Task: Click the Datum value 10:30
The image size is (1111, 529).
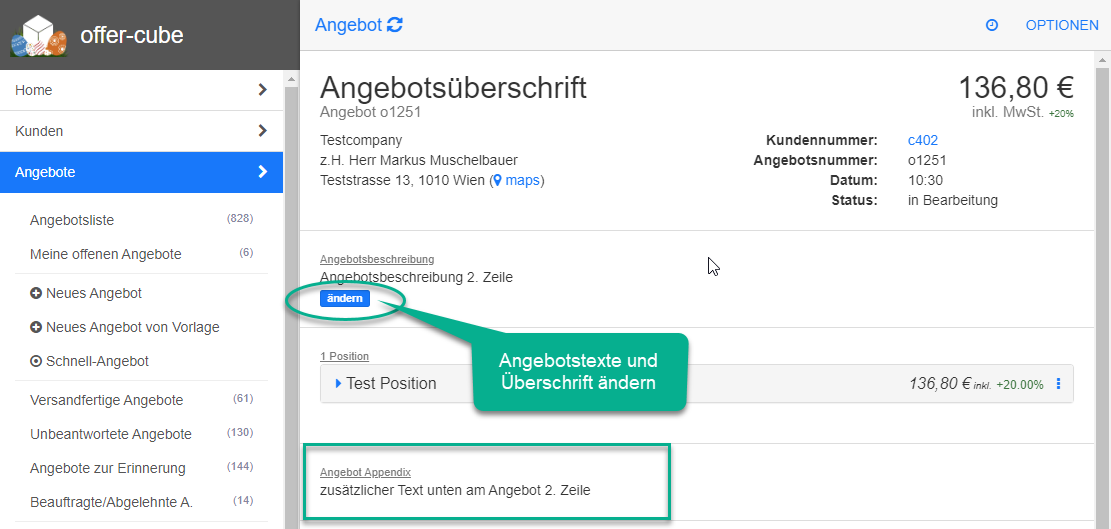Action: (925, 181)
